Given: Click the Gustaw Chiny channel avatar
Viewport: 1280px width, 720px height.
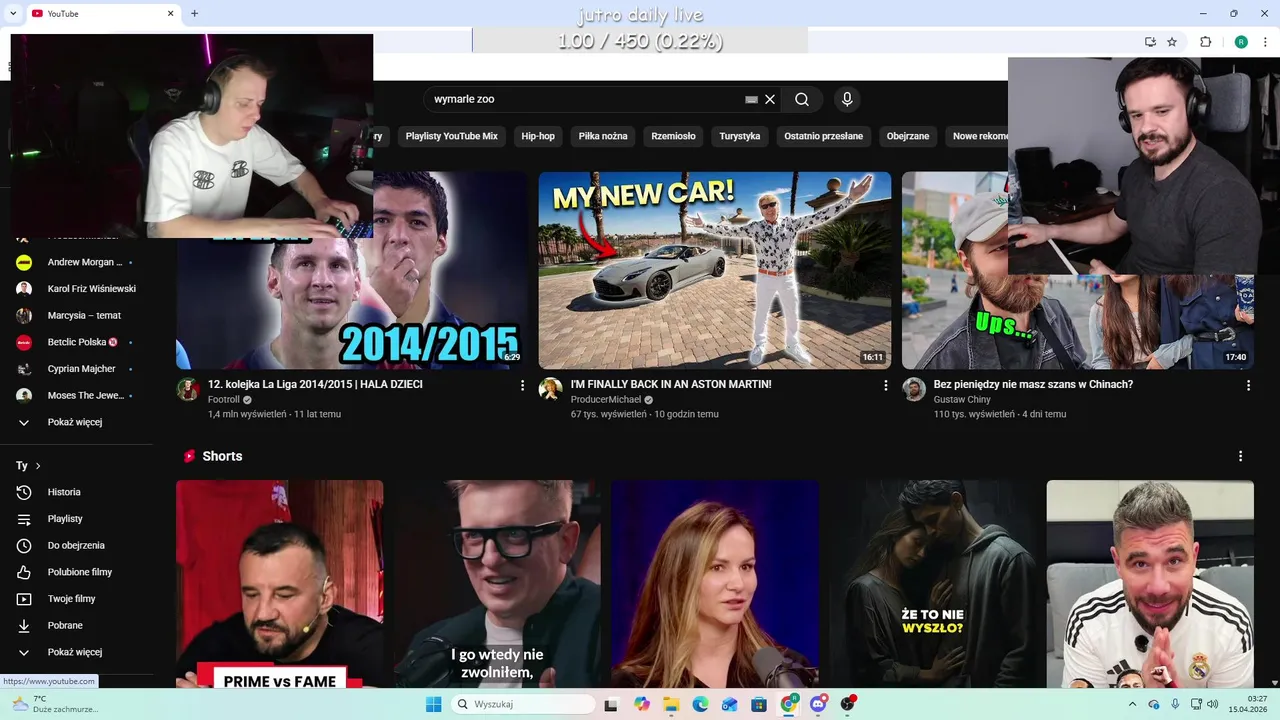Looking at the screenshot, I should tap(914, 389).
